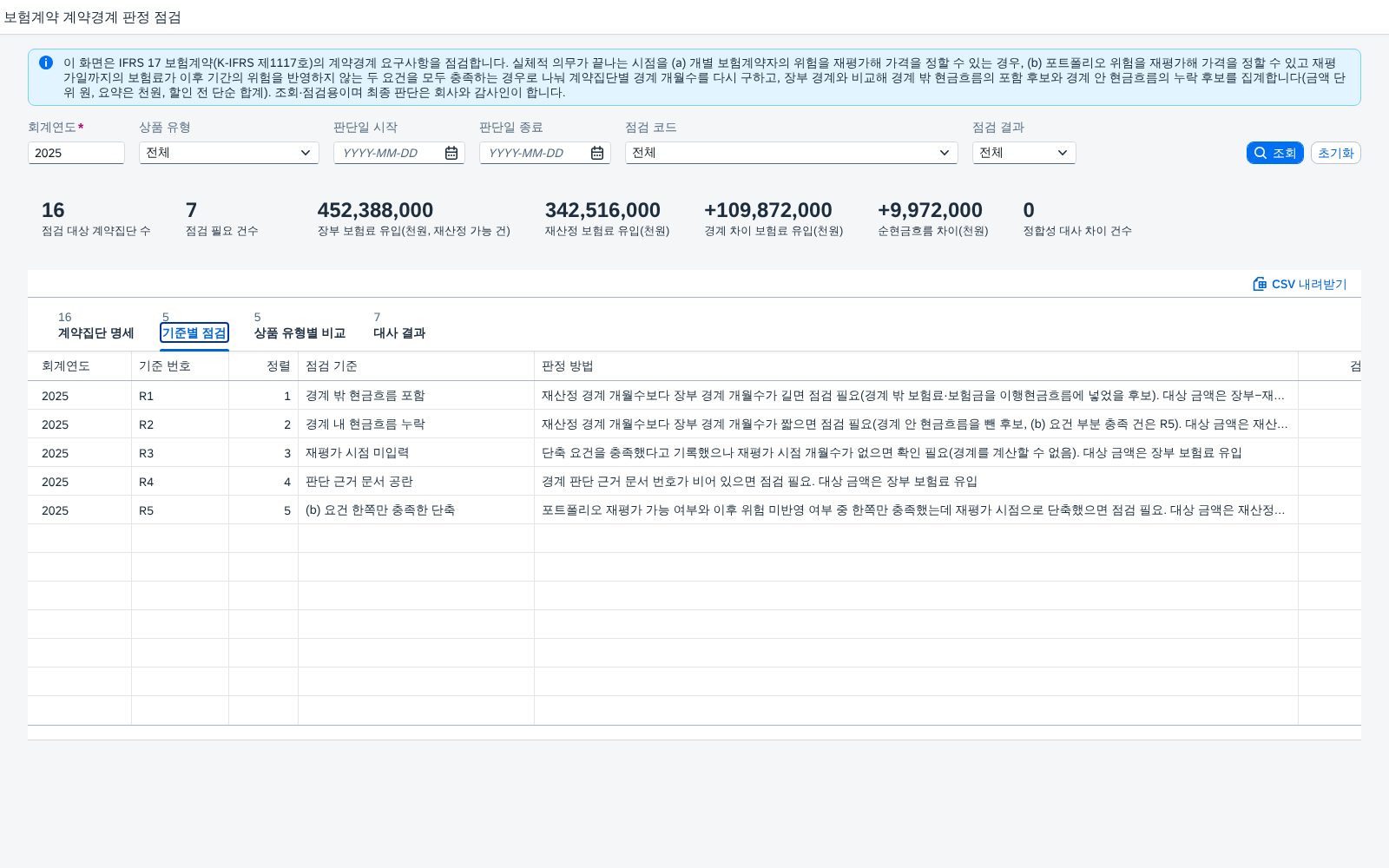
Task: Click the +109,872,000 경계 차이 figure
Action: tap(767, 210)
